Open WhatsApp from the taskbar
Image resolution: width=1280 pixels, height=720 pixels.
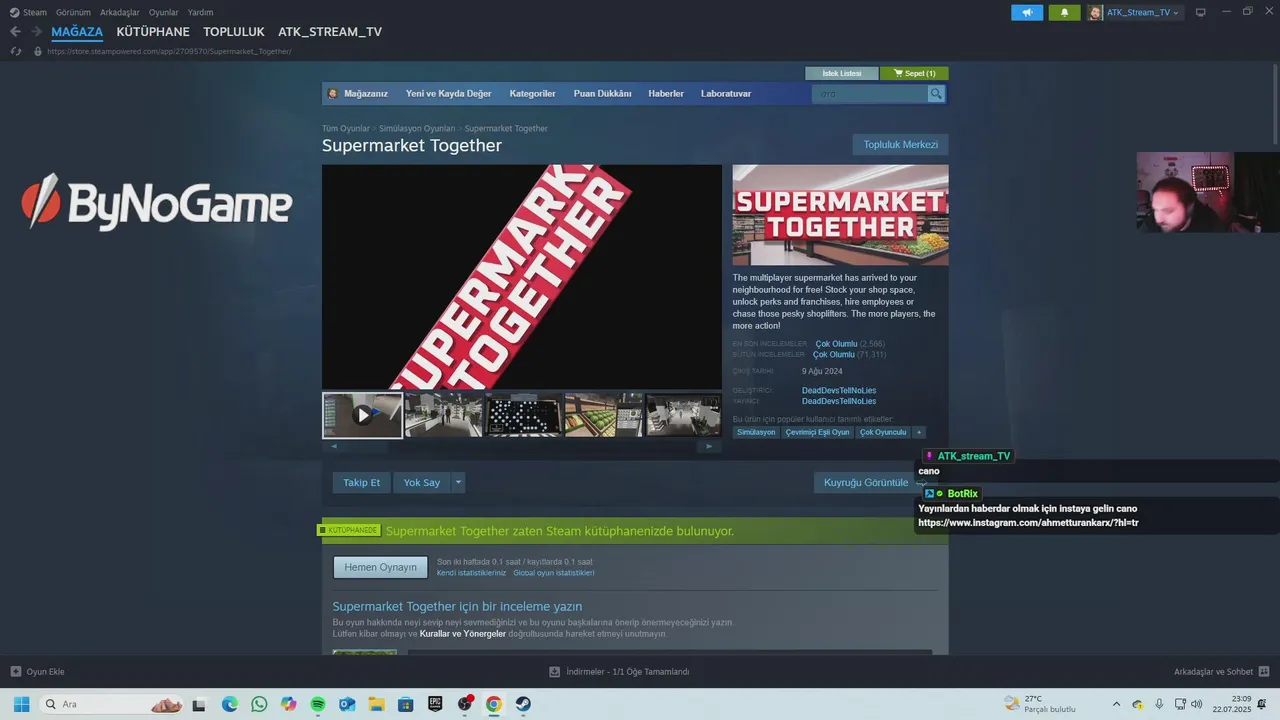pos(259,704)
